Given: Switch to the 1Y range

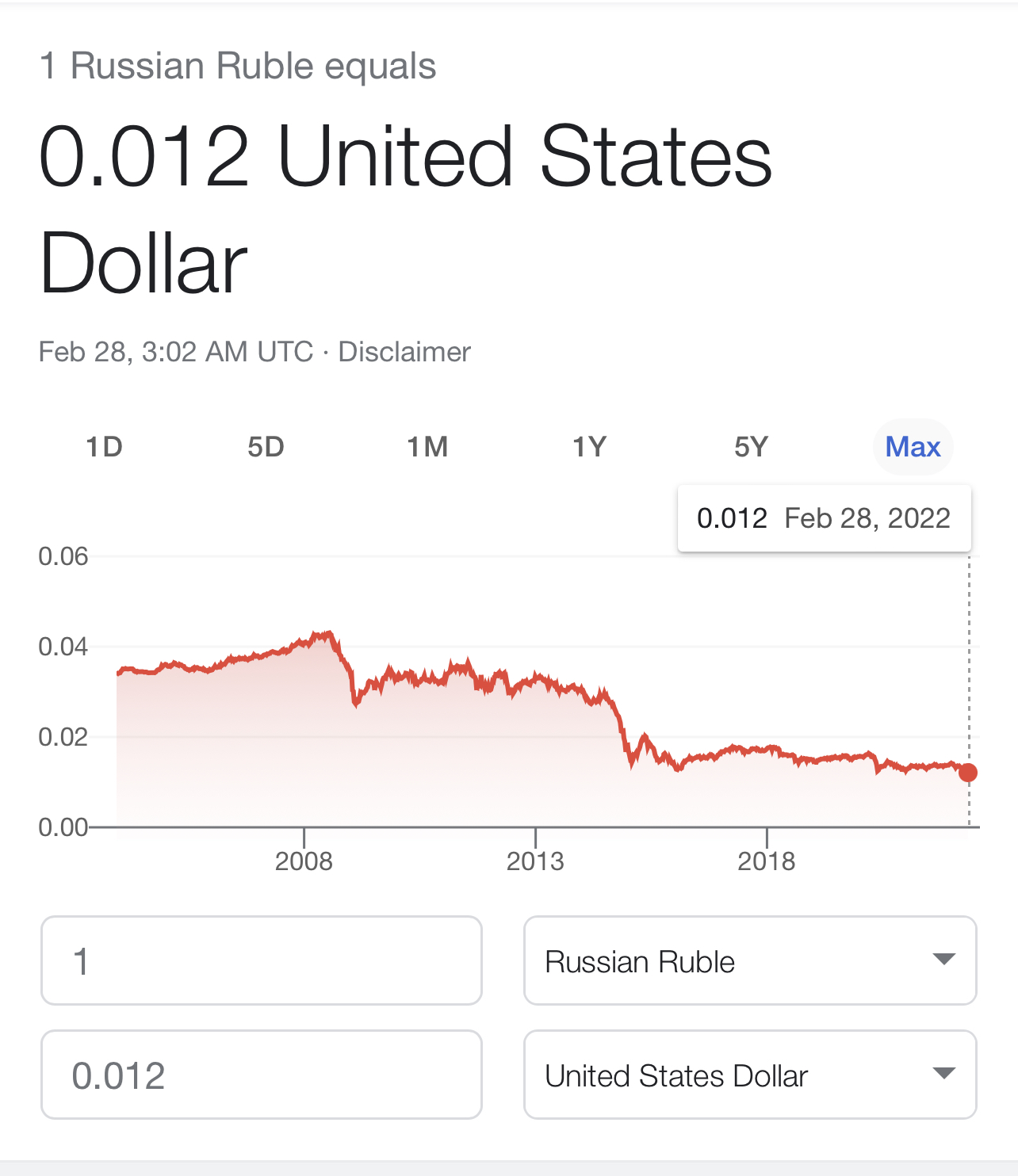Looking at the screenshot, I should (589, 447).
